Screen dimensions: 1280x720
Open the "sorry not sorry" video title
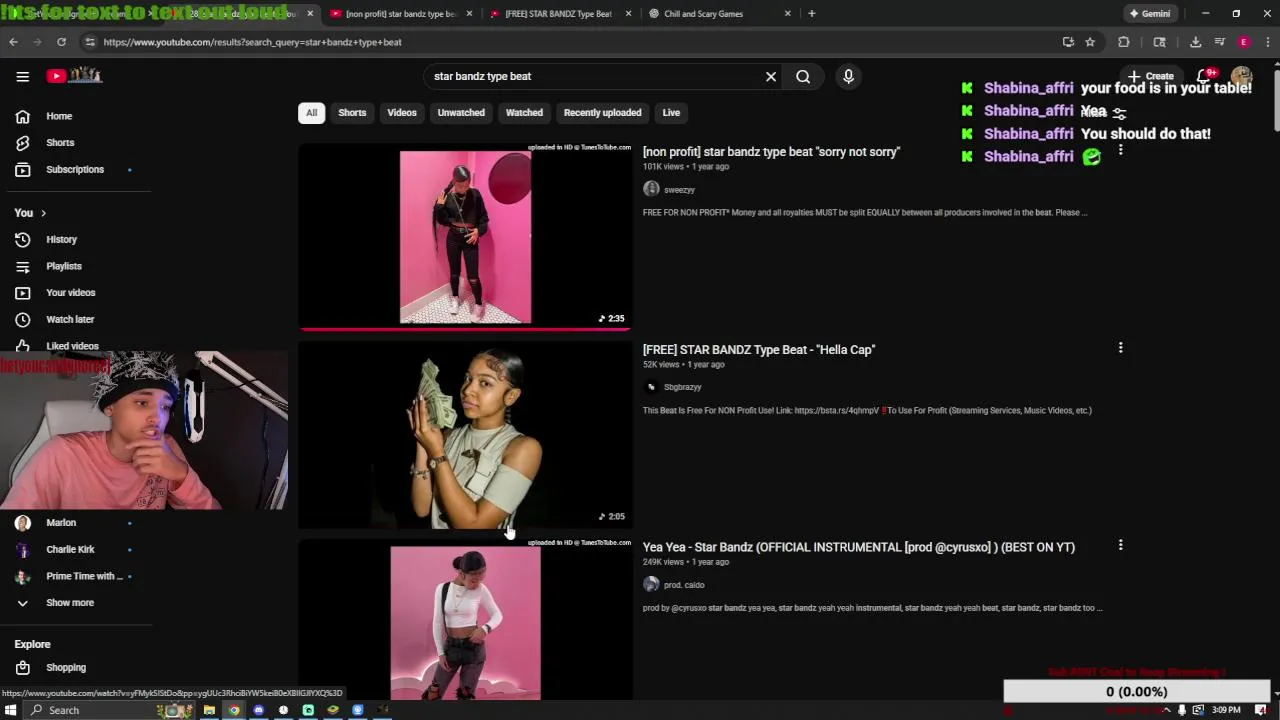point(771,152)
